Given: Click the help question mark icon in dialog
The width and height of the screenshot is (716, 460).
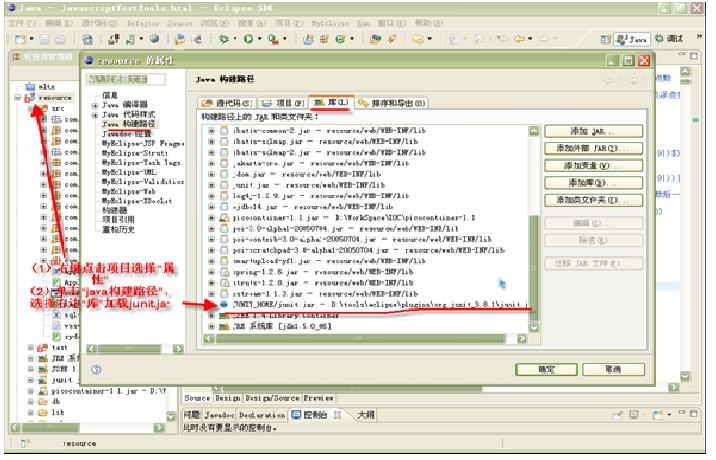Looking at the screenshot, I should [96, 369].
